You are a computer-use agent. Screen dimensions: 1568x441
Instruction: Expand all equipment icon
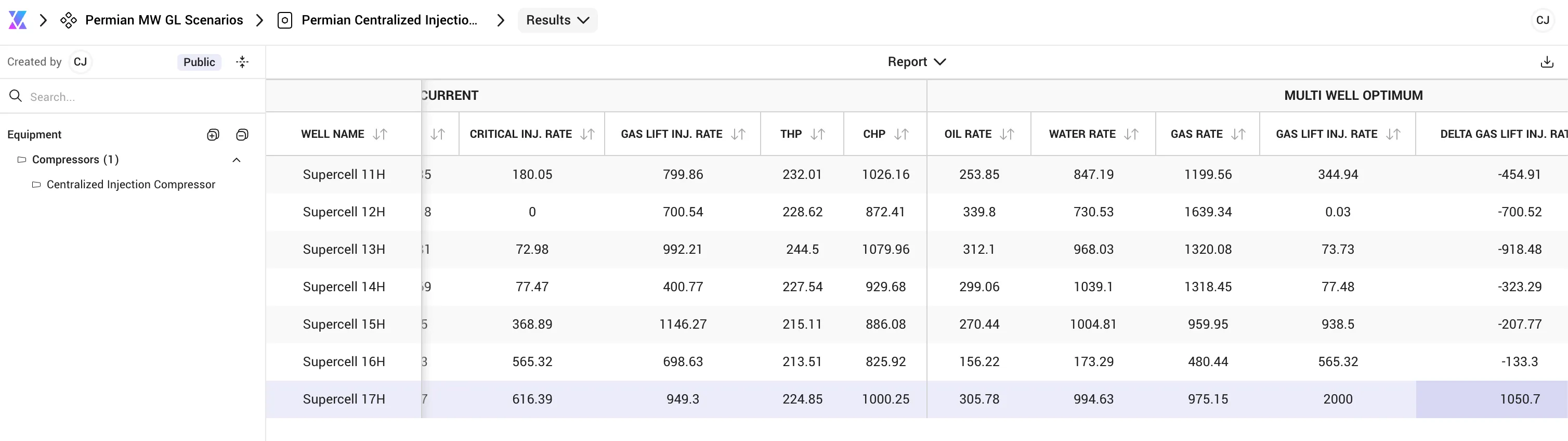point(213,135)
